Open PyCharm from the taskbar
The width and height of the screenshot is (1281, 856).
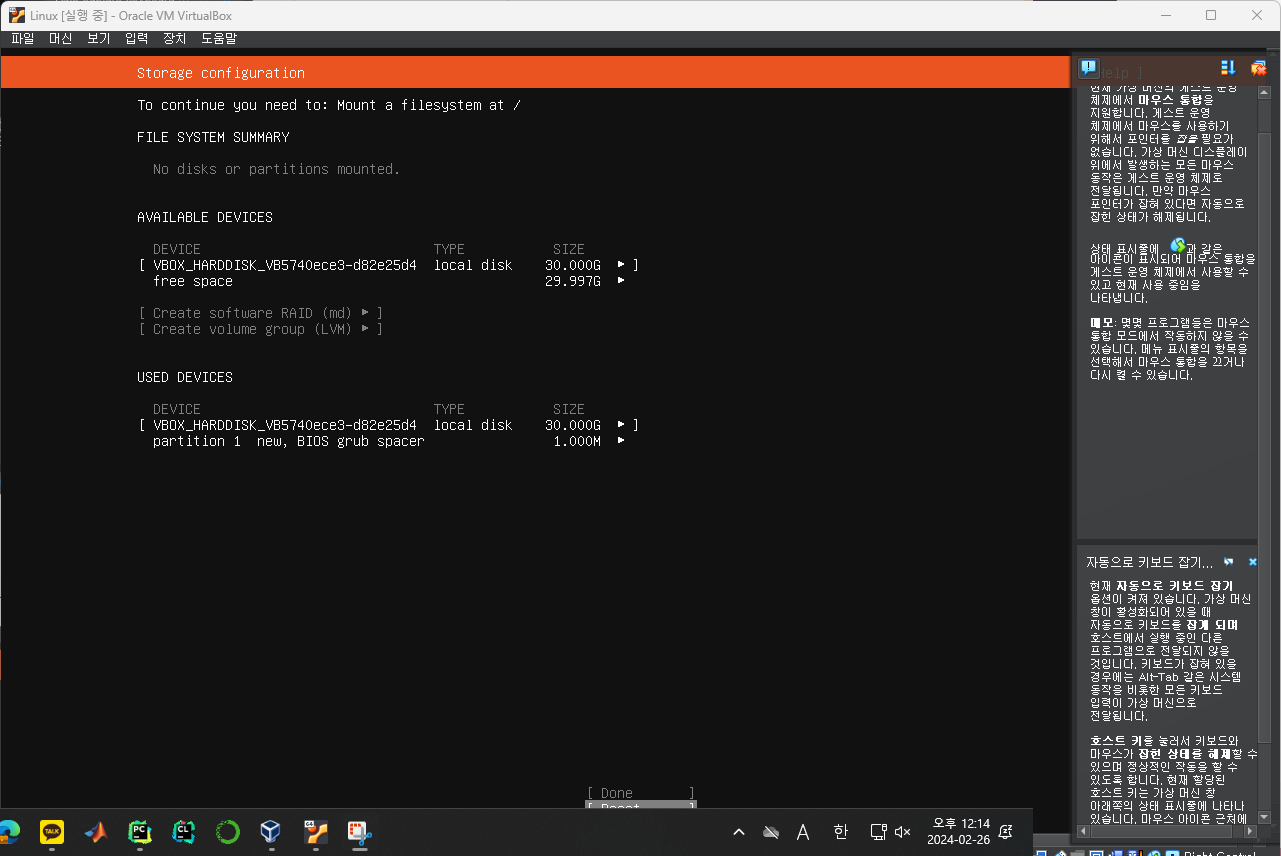point(140,831)
